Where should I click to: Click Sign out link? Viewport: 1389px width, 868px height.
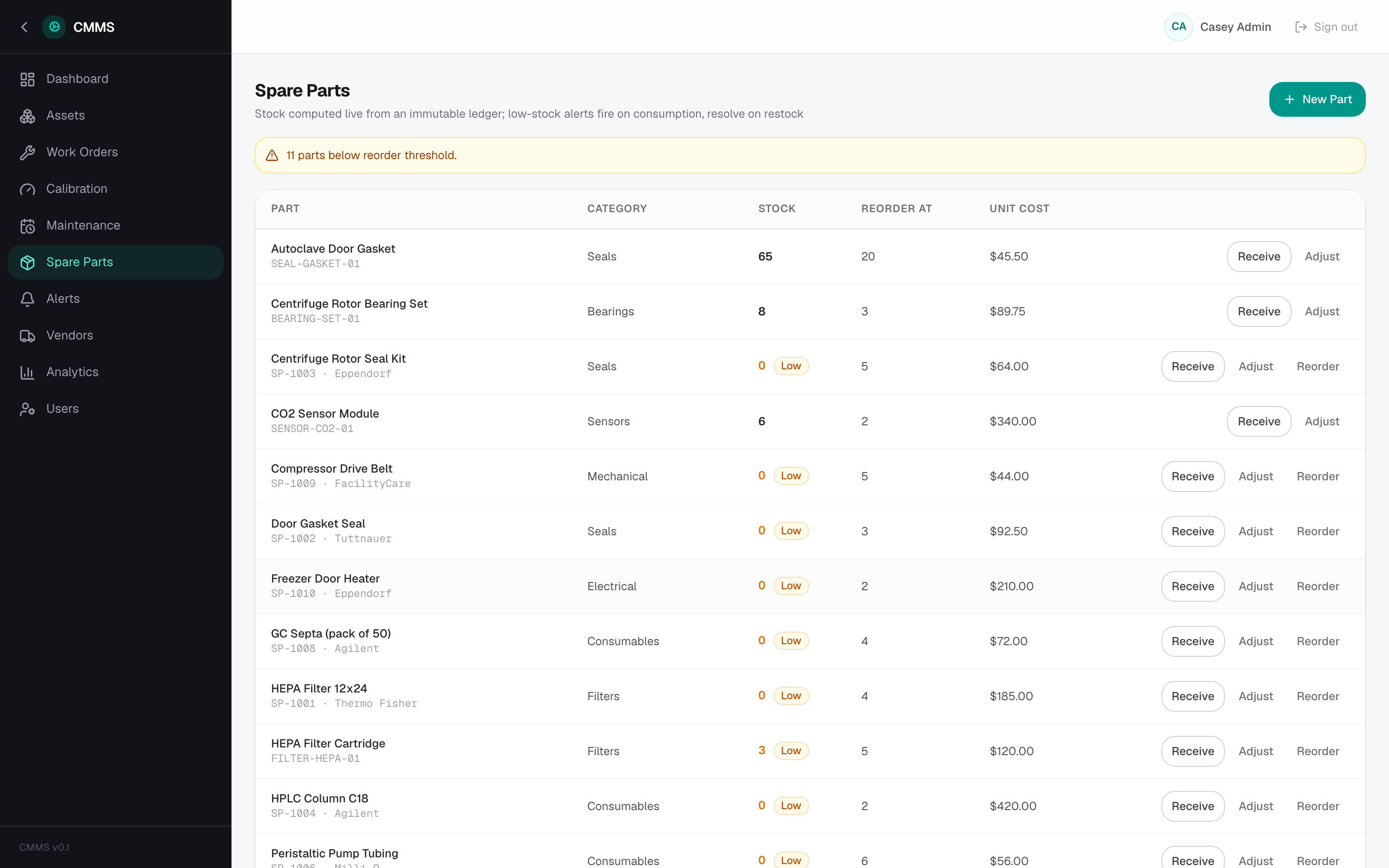pyautogui.click(x=1326, y=27)
